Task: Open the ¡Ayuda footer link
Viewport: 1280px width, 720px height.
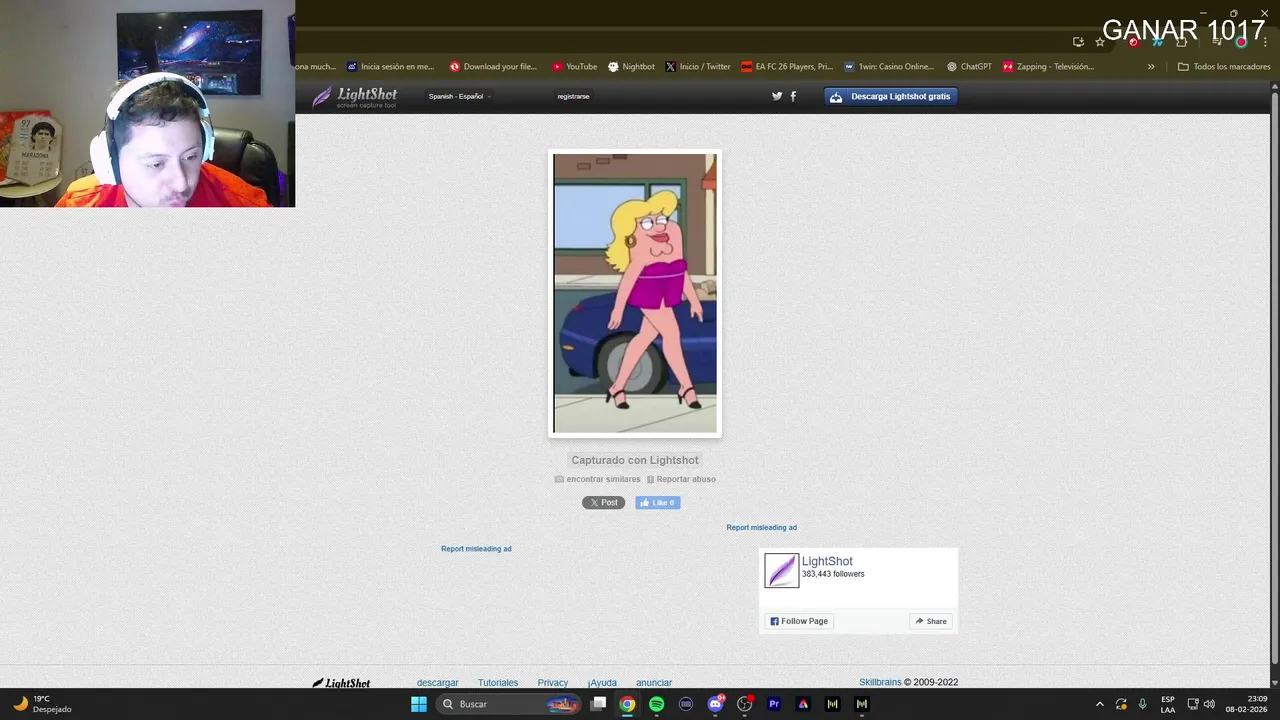Action: 602,683
